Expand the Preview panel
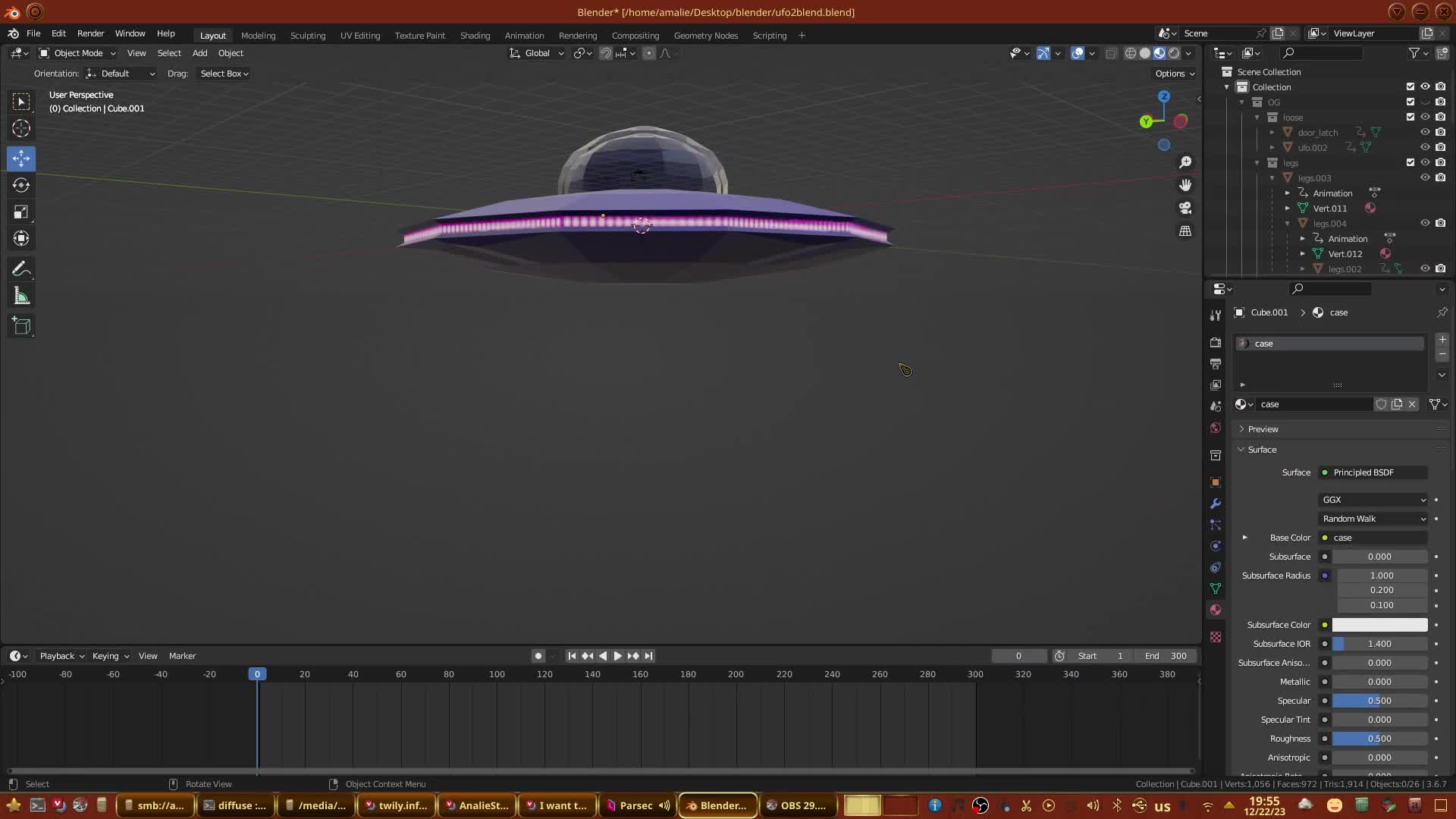Image resolution: width=1456 pixels, height=819 pixels. pos(1263,429)
